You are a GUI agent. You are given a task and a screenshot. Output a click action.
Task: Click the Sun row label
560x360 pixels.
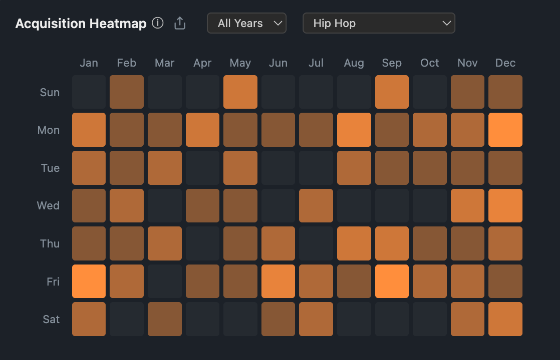tap(50, 92)
